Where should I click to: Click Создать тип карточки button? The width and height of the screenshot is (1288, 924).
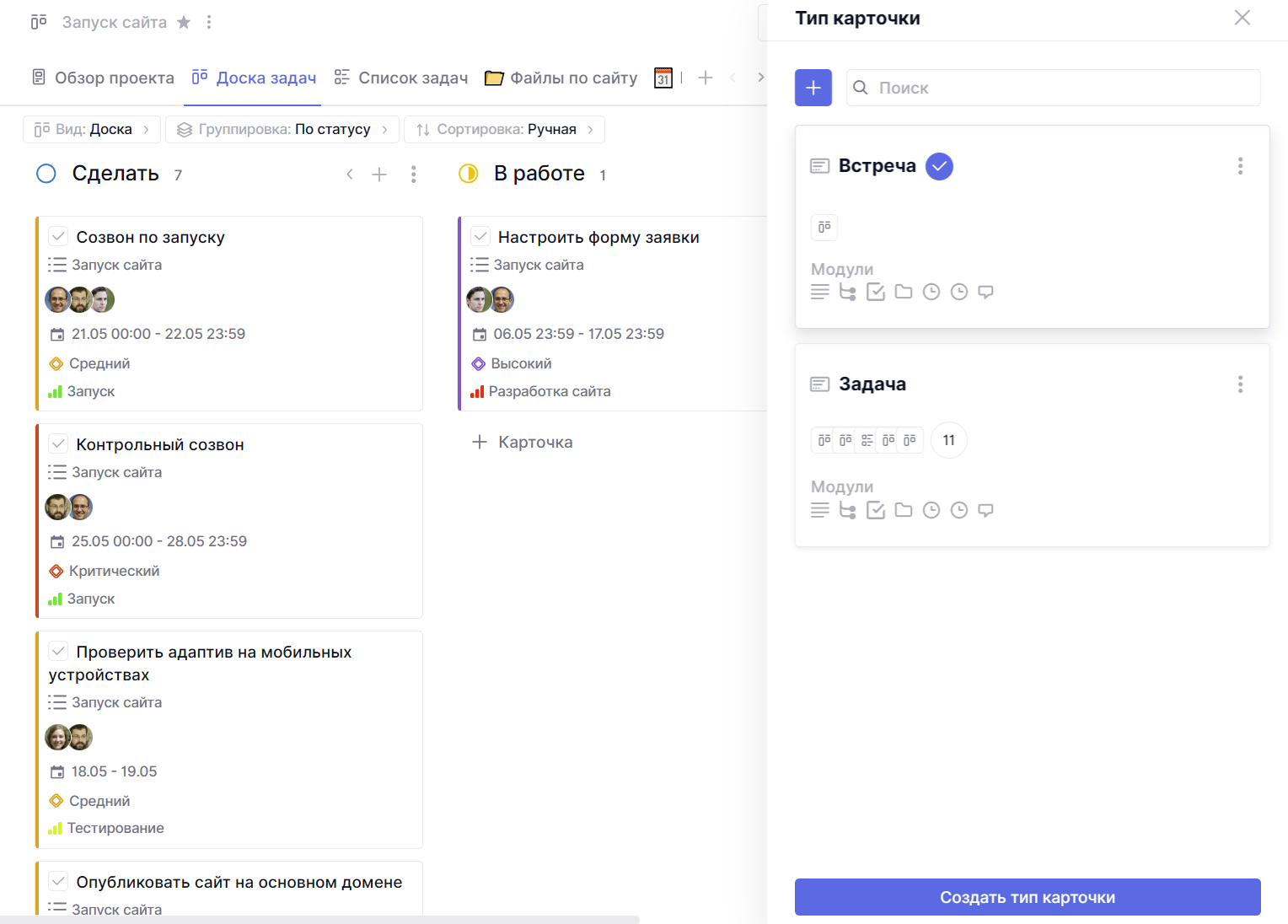pos(1028,897)
